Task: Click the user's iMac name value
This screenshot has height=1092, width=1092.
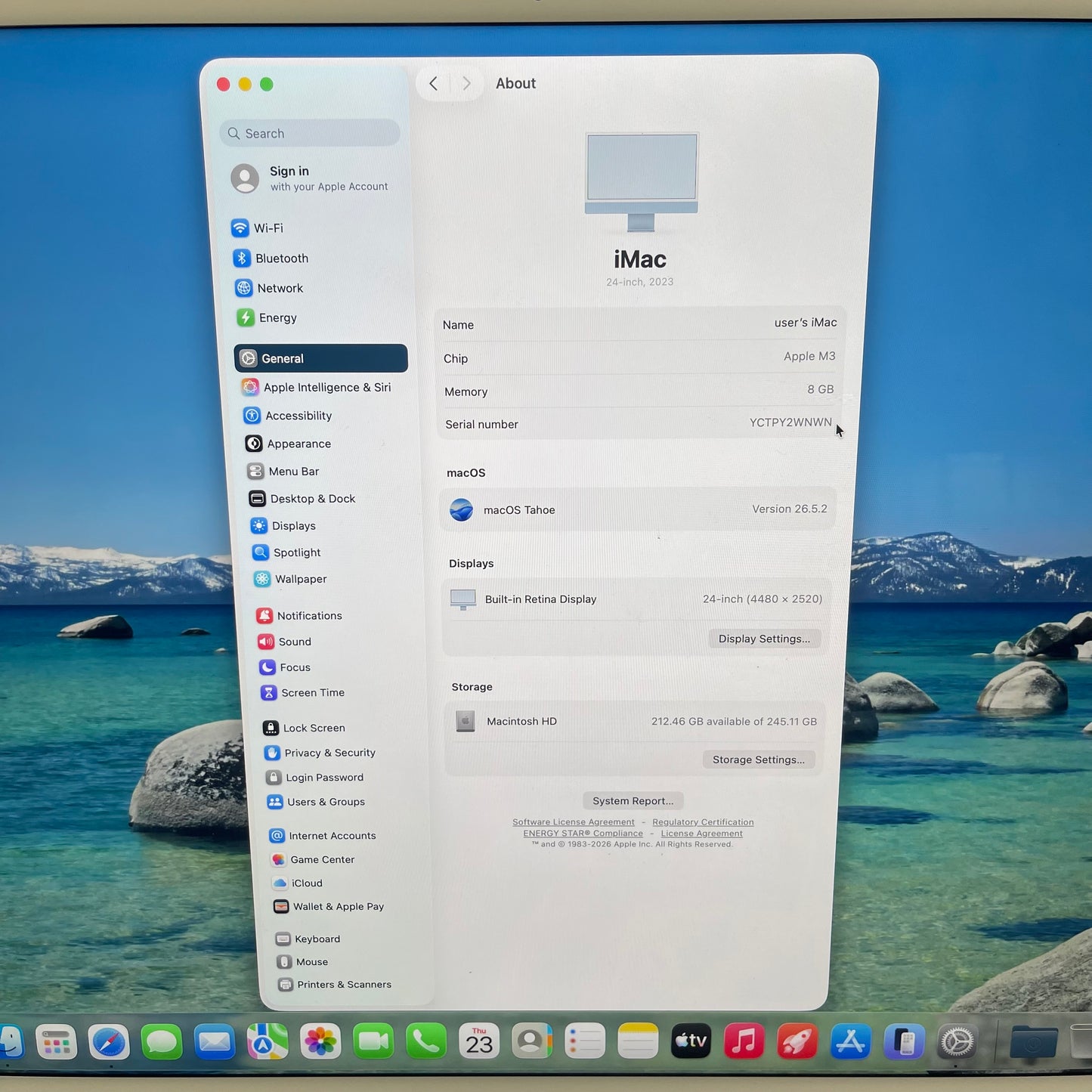Action: (x=806, y=323)
